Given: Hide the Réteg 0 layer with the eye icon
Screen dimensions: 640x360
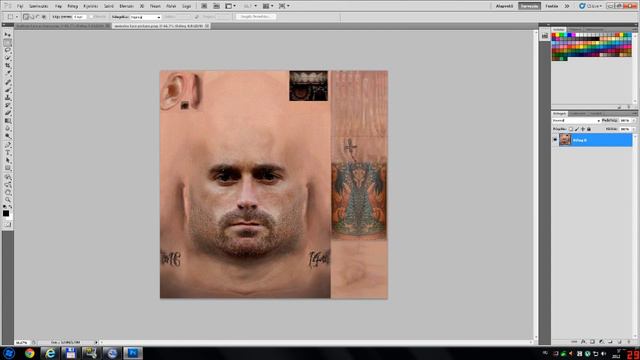Looking at the screenshot, I should (555, 140).
